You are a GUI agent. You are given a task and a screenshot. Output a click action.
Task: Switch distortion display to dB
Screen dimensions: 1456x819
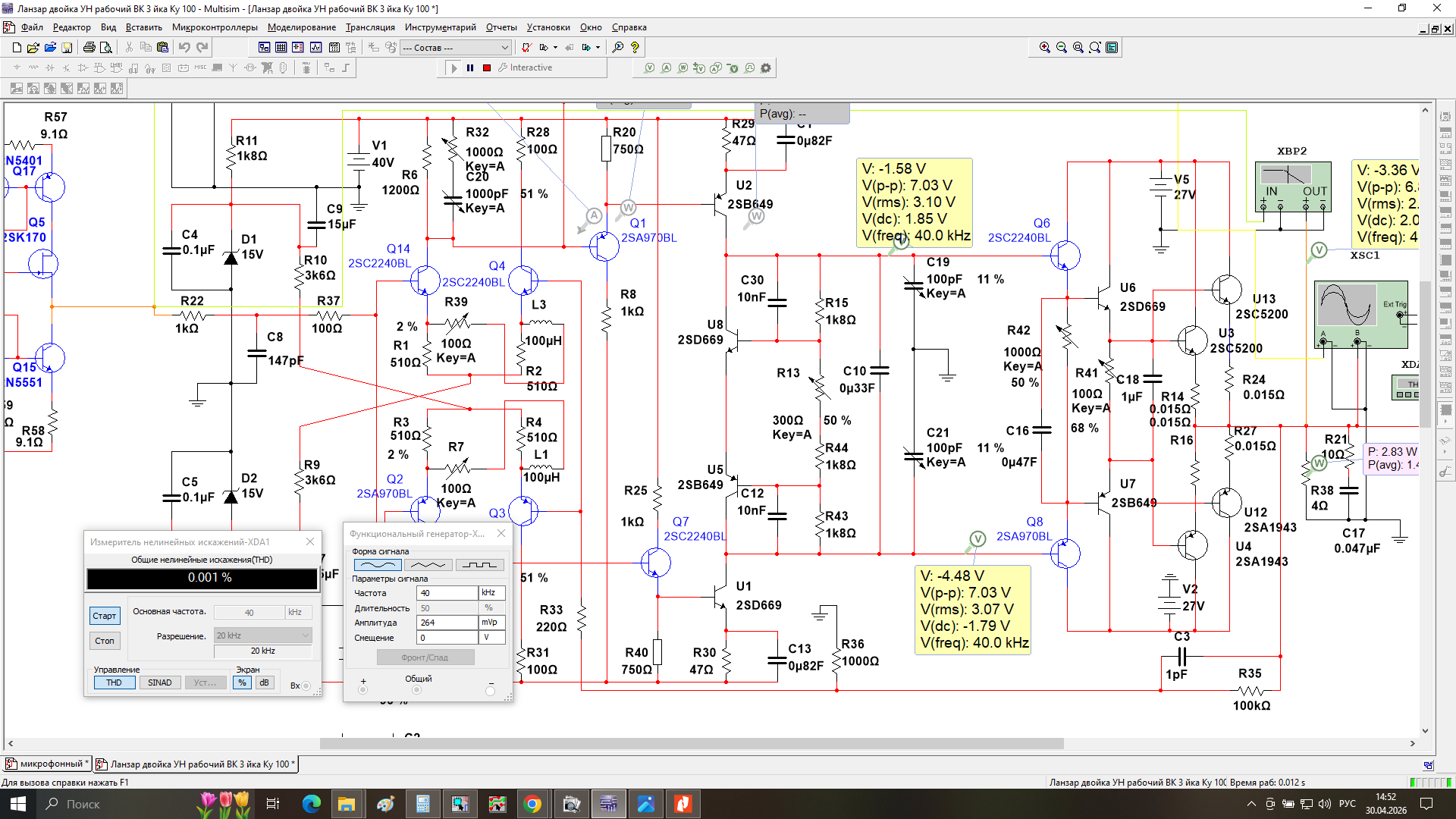264,682
